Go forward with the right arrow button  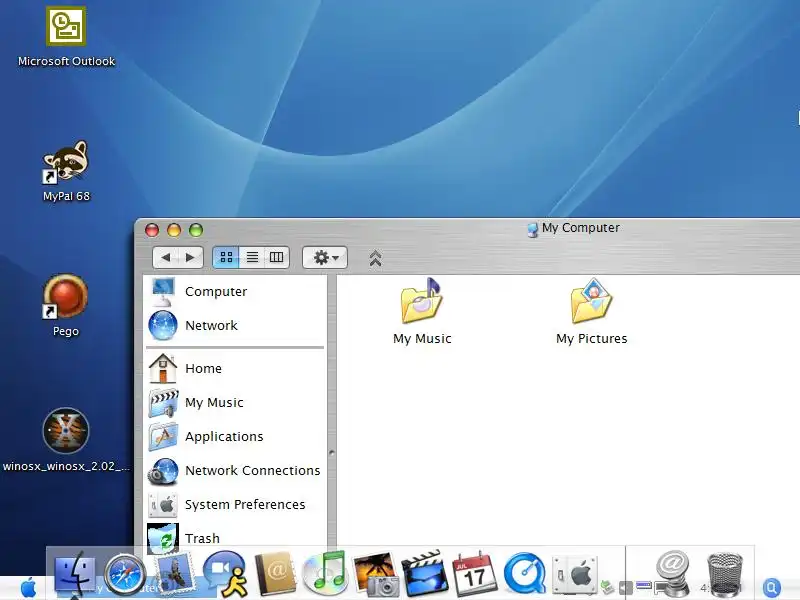click(x=190, y=257)
